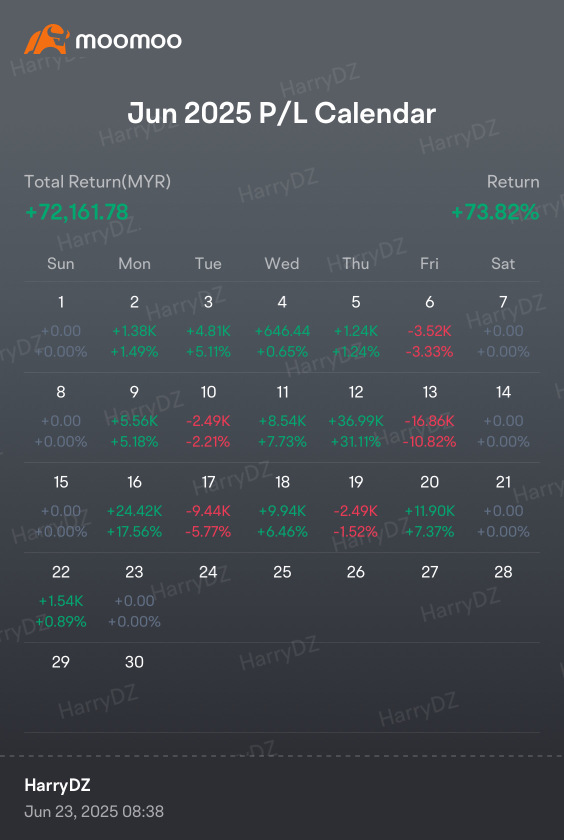Viewport: 564px width, 840px height.
Task: Select June 20 with +11.90K profit
Action: pos(430,507)
